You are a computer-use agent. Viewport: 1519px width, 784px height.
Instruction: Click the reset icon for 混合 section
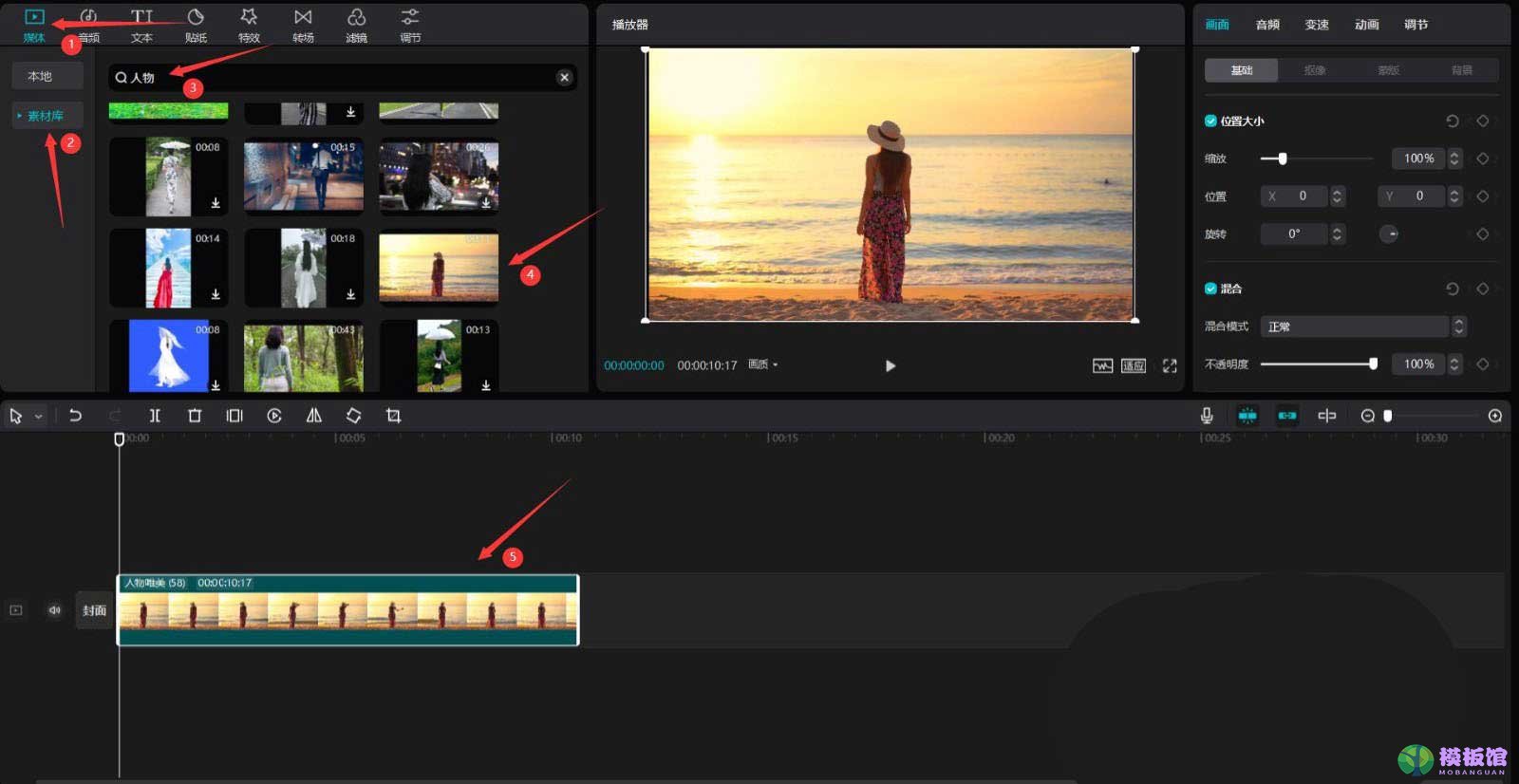(x=1453, y=289)
